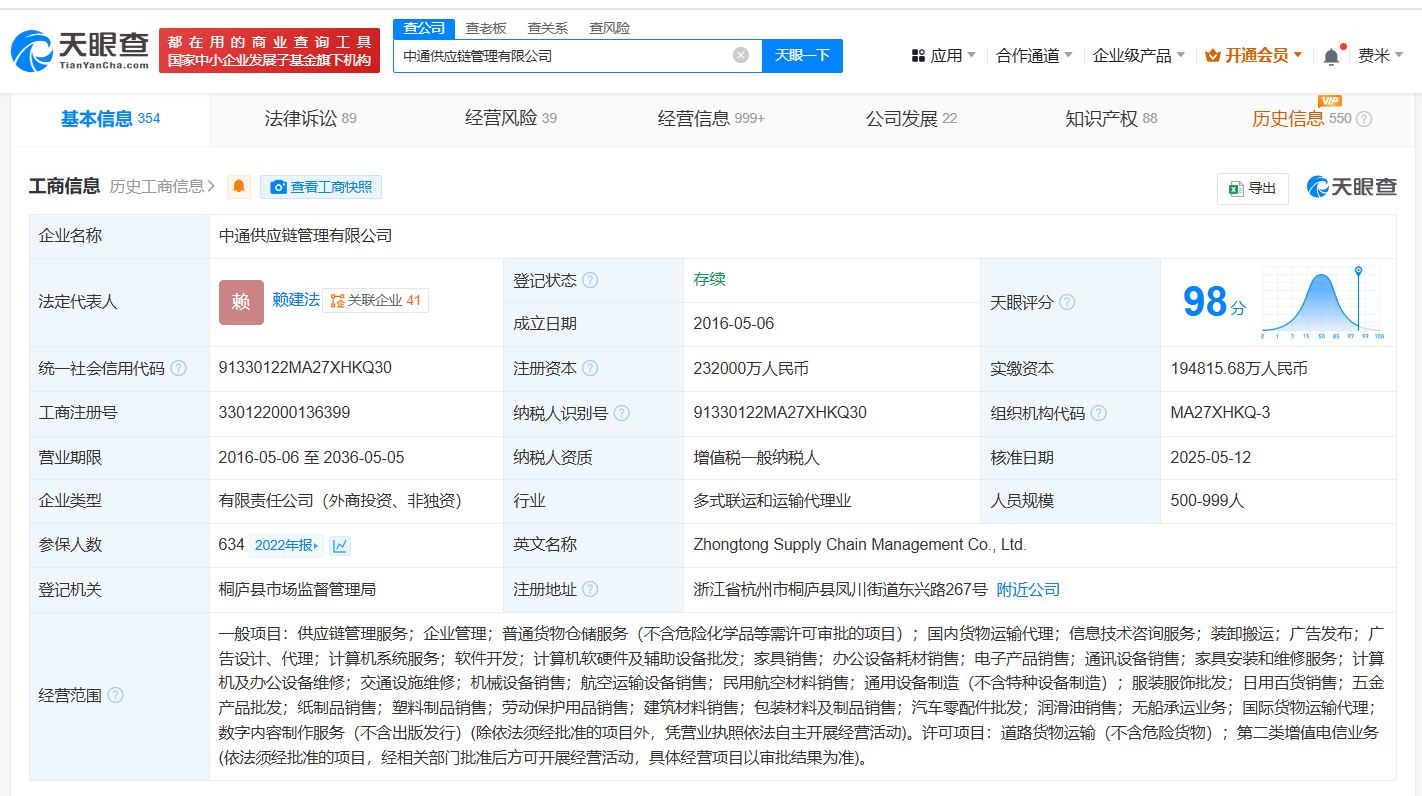Screen dimensions: 1422x796
Task: Select the 查老板 search tab
Action: [x=486, y=28]
